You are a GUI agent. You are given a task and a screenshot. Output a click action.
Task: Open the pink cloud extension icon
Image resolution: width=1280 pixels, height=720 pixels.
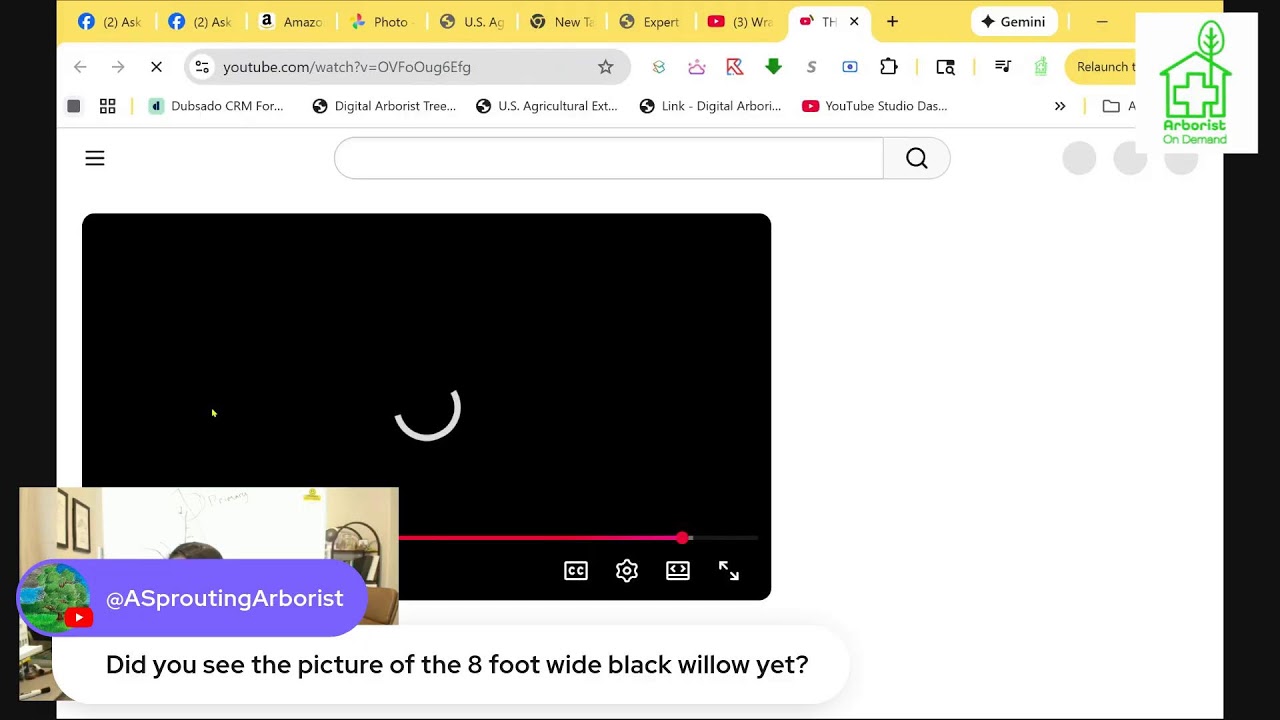(x=697, y=67)
